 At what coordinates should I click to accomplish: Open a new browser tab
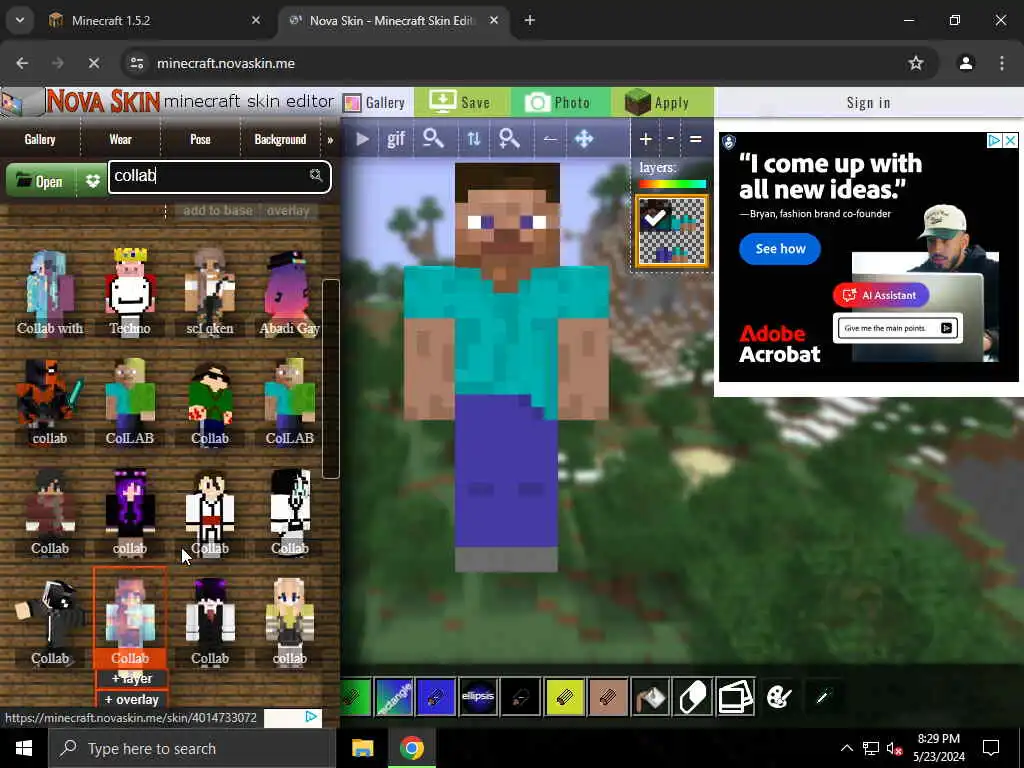[x=530, y=21]
